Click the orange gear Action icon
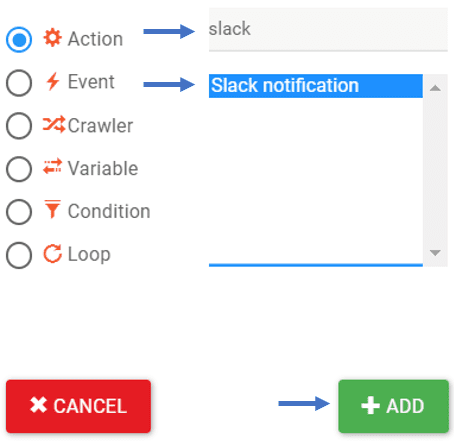This screenshot has width=454, height=444. click(52, 38)
